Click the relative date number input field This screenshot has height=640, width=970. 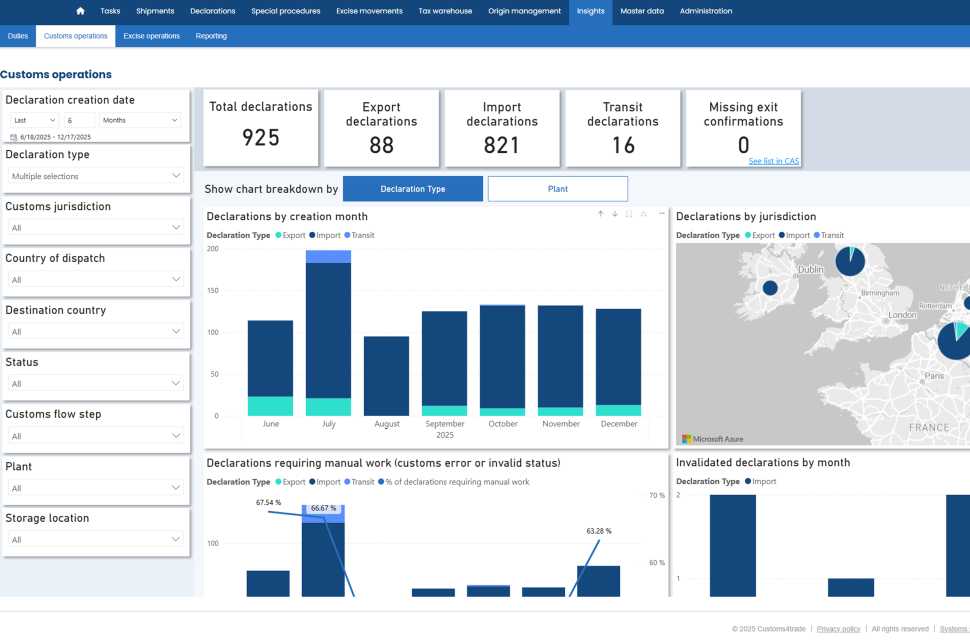80,120
